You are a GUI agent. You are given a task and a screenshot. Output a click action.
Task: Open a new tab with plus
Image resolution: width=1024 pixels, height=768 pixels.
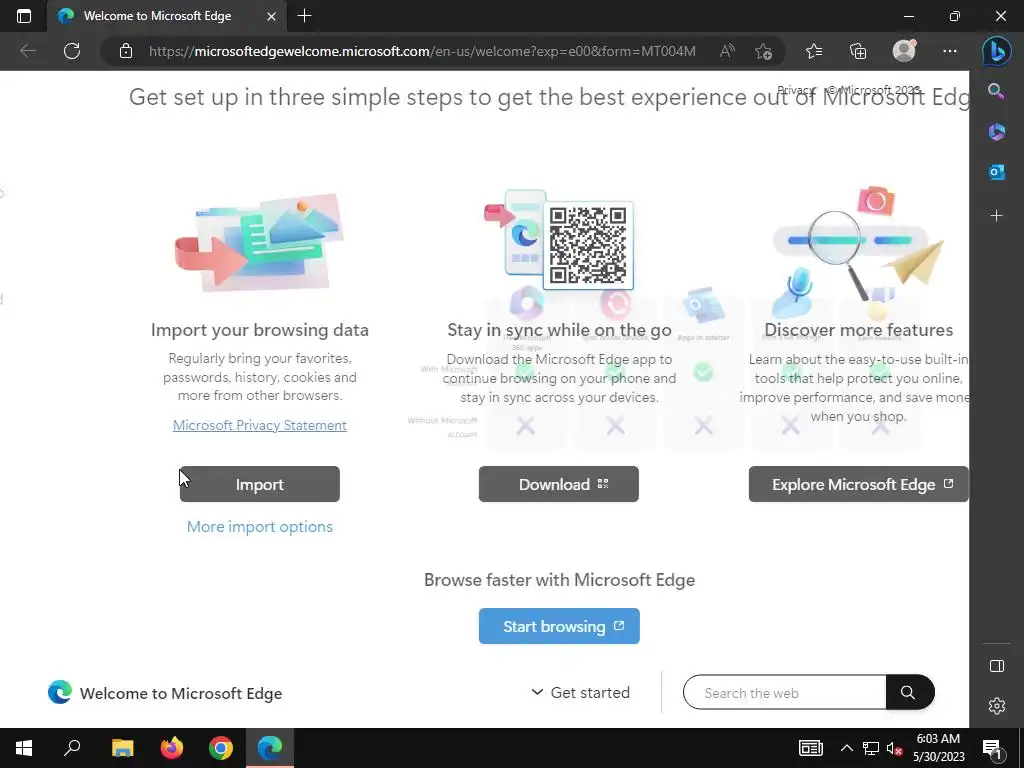(x=304, y=16)
